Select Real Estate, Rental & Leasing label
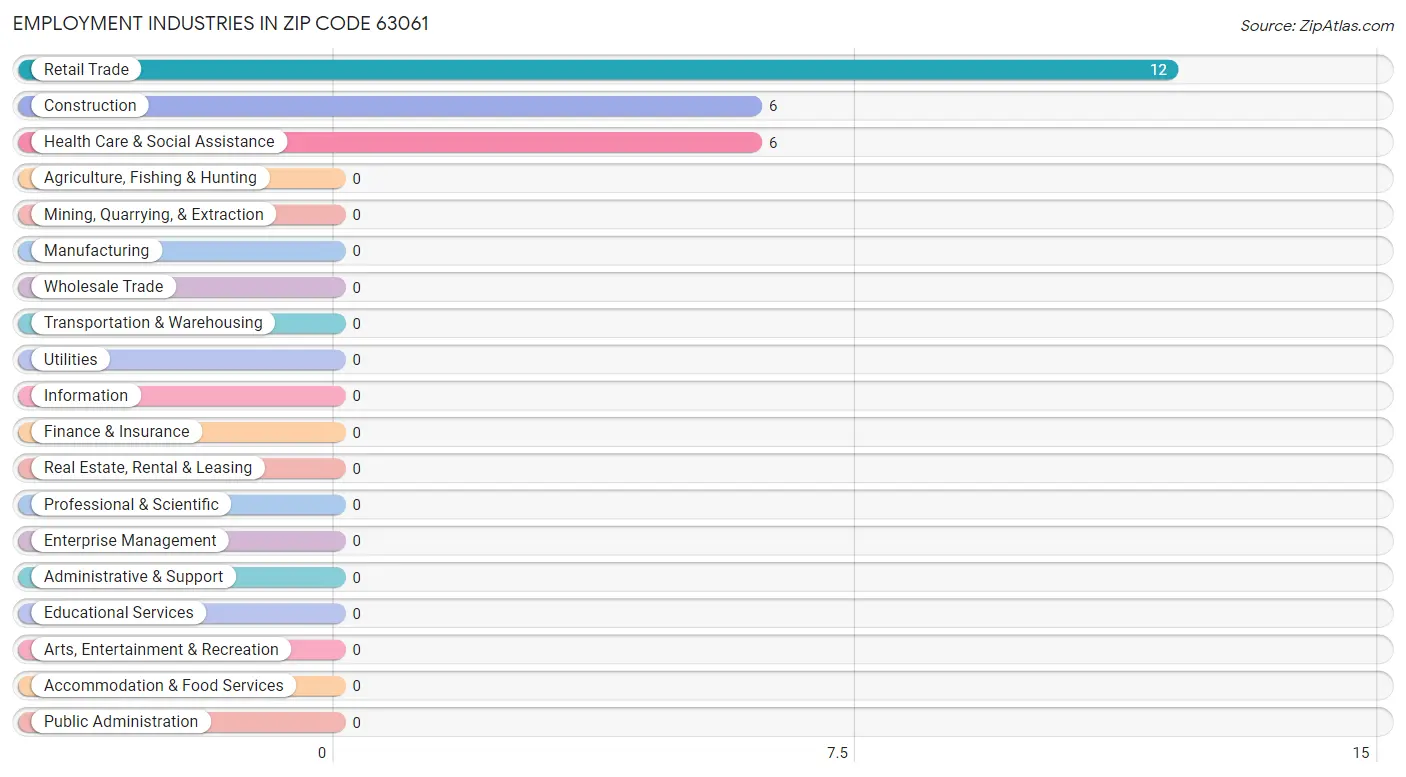1406x777 pixels. pos(148,468)
